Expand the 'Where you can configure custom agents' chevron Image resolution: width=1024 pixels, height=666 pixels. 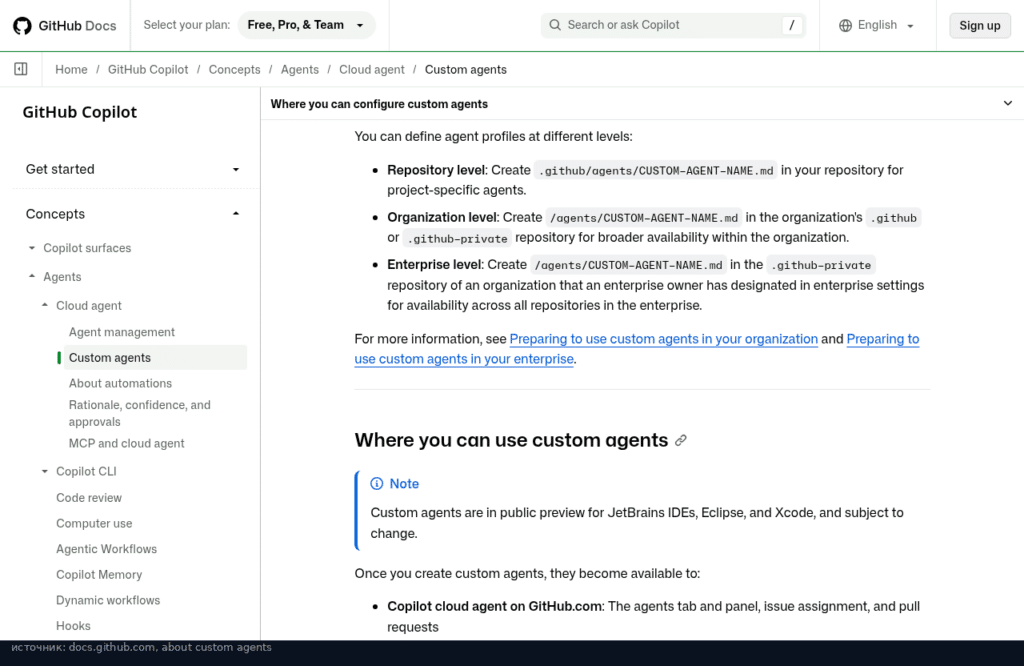1008,103
